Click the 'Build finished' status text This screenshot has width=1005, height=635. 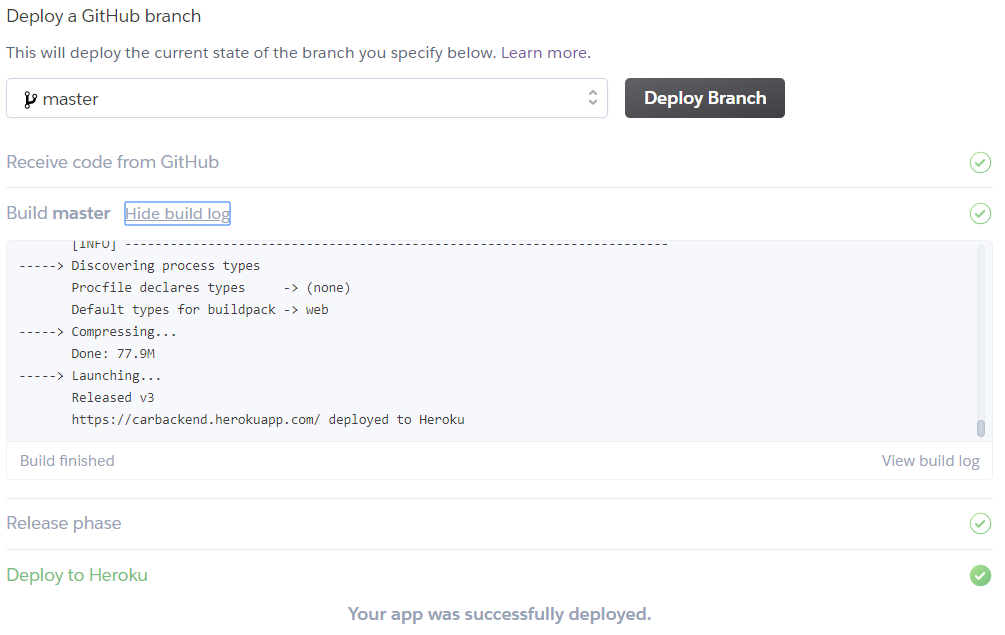tap(67, 461)
